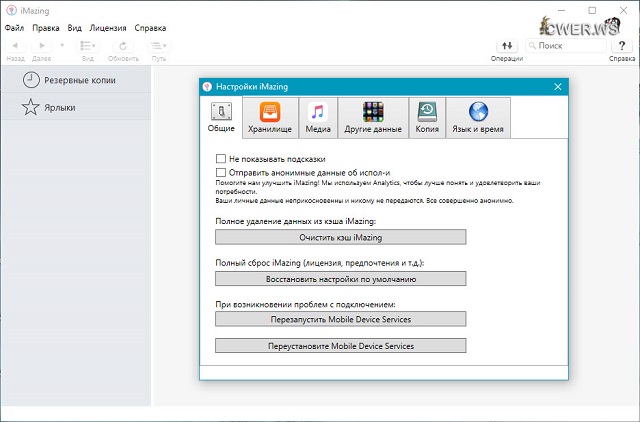
Task: Toggle Отправить анонимные данные checkbox
Action: pos(221,172)
